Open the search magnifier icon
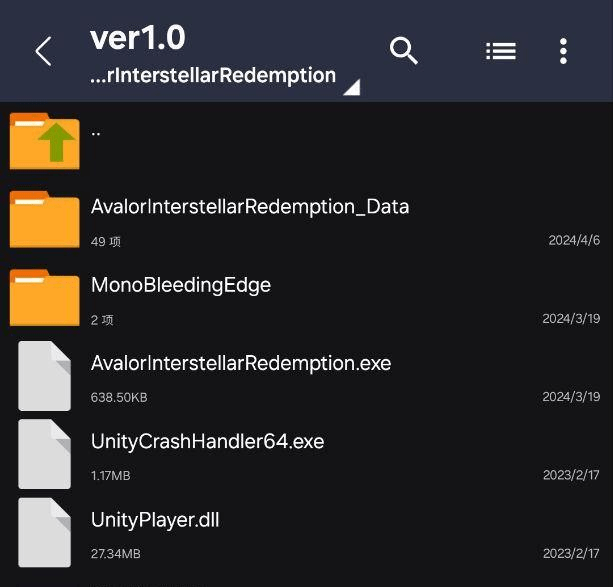This screenshot has width=613, height=587. point(404,50)
